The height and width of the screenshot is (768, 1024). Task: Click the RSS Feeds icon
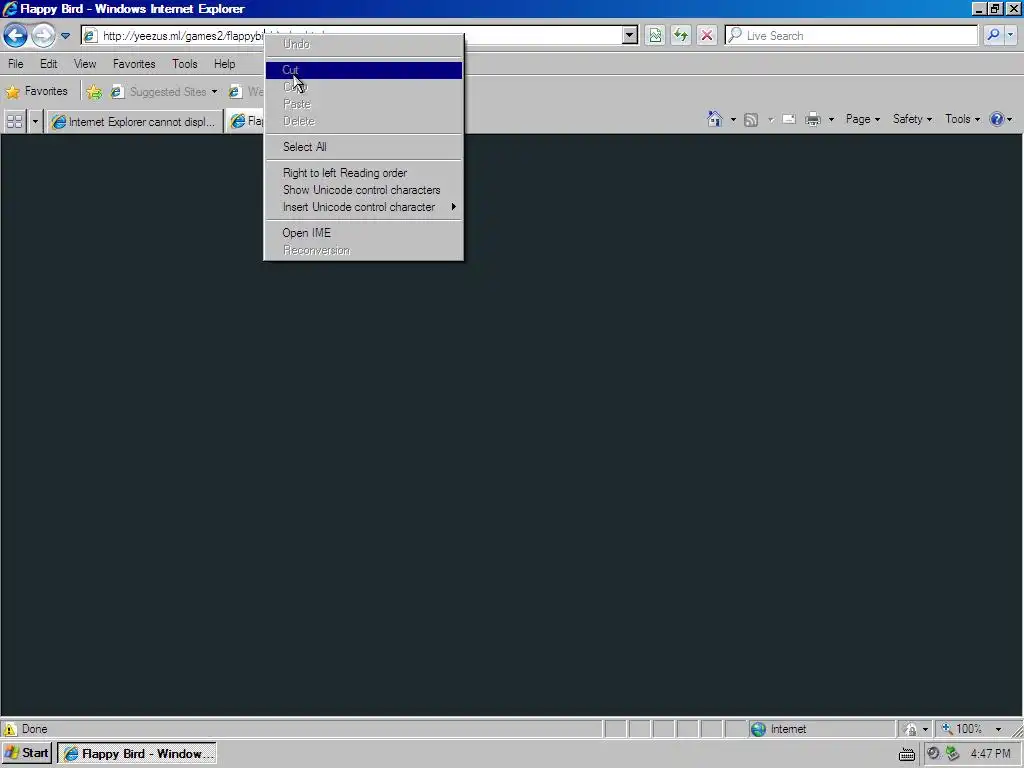pos(751,120)
